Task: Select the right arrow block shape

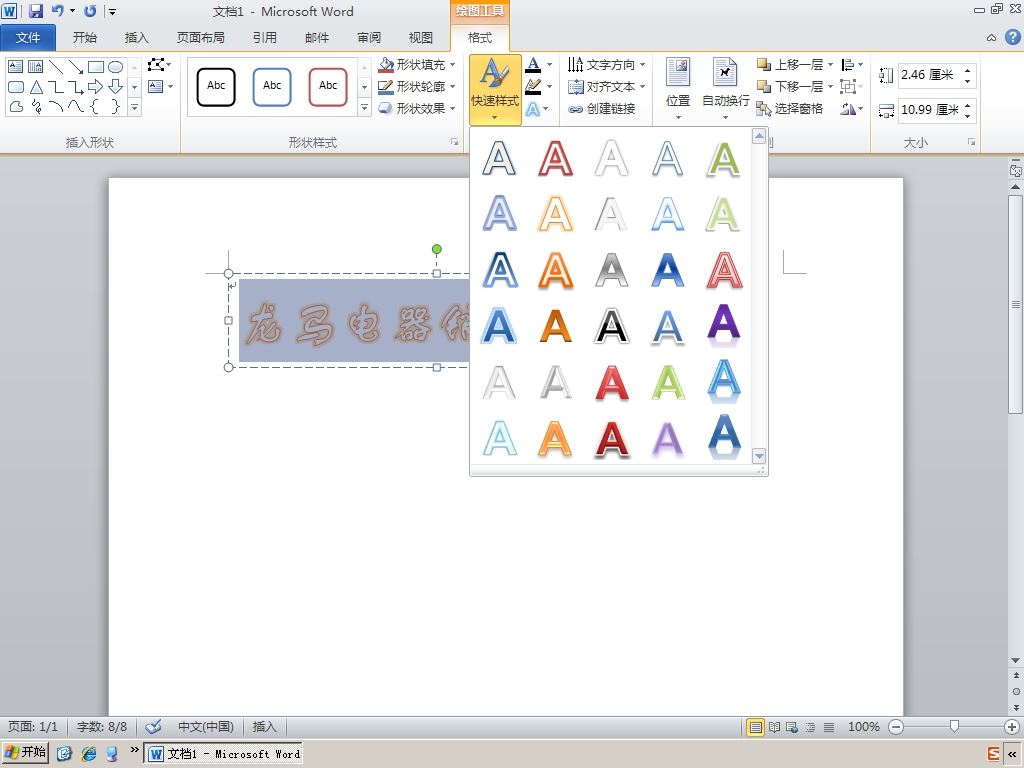Action: coord(96,86)
